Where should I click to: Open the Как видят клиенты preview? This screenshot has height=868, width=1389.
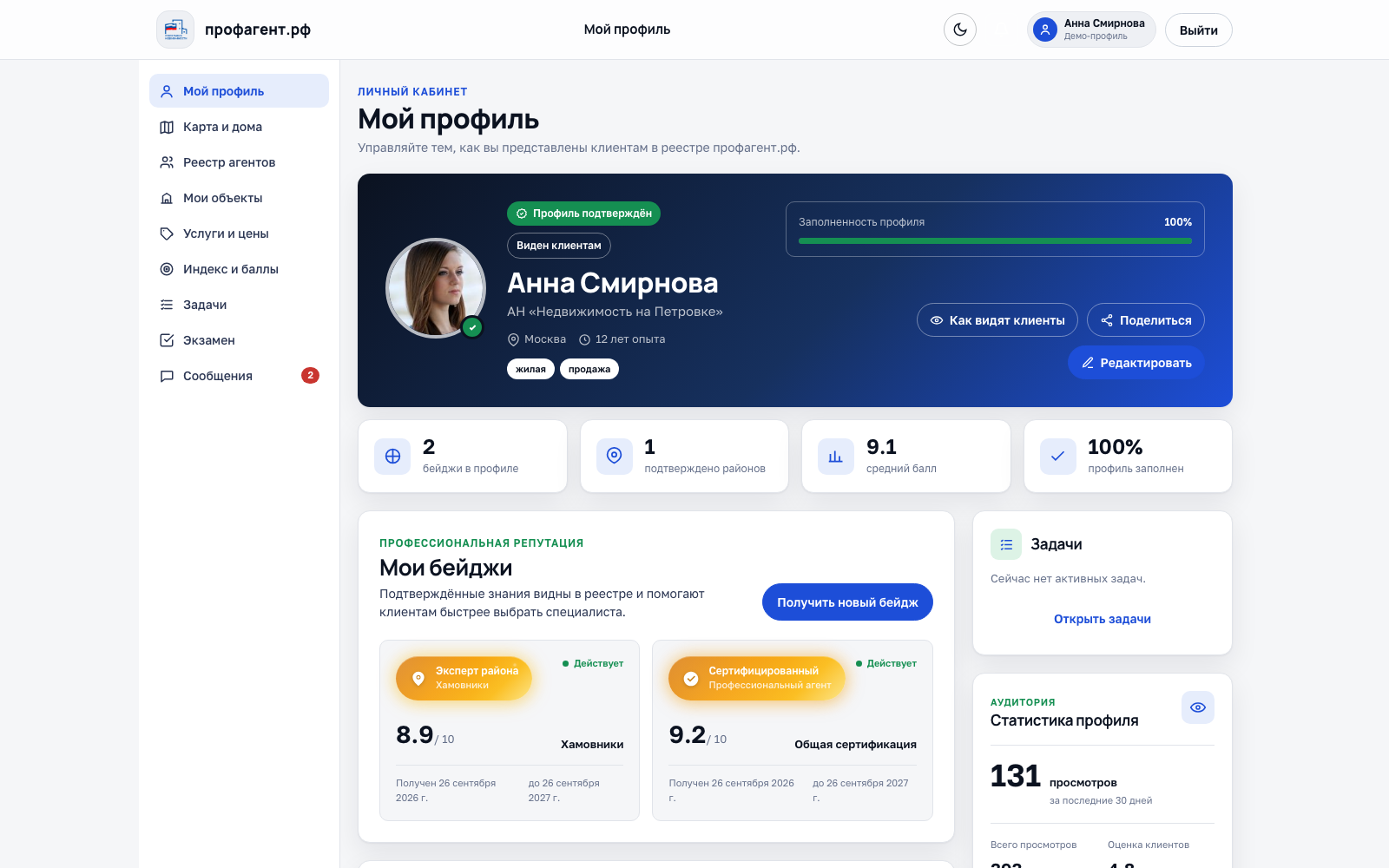coord(997,319)
